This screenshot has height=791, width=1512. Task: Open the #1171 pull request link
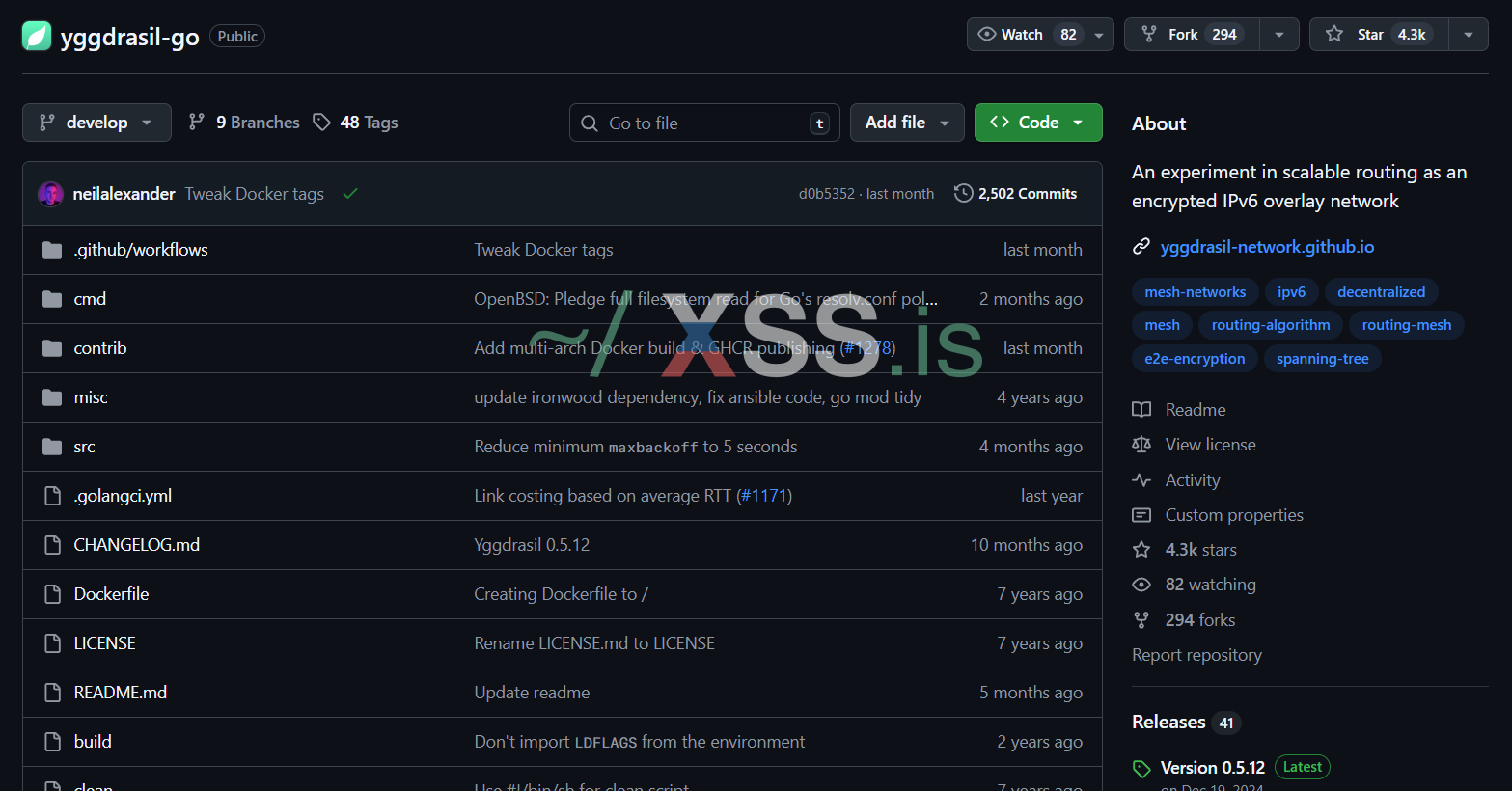click(x=764, y=496)
